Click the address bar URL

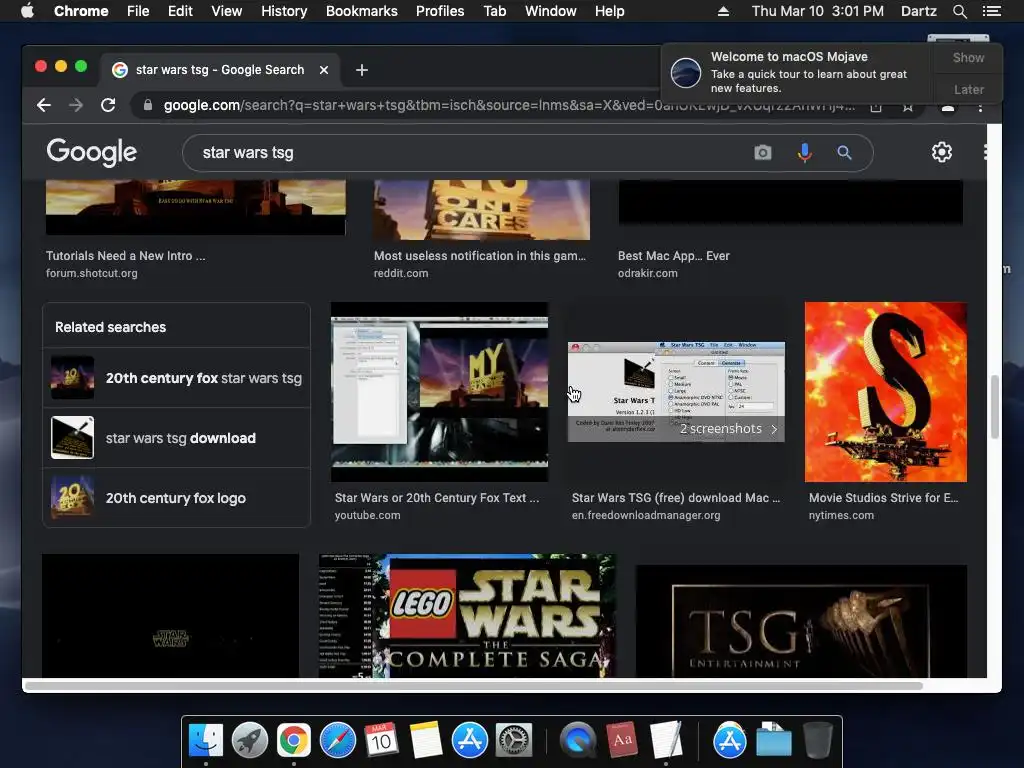(x=509, y=105)
